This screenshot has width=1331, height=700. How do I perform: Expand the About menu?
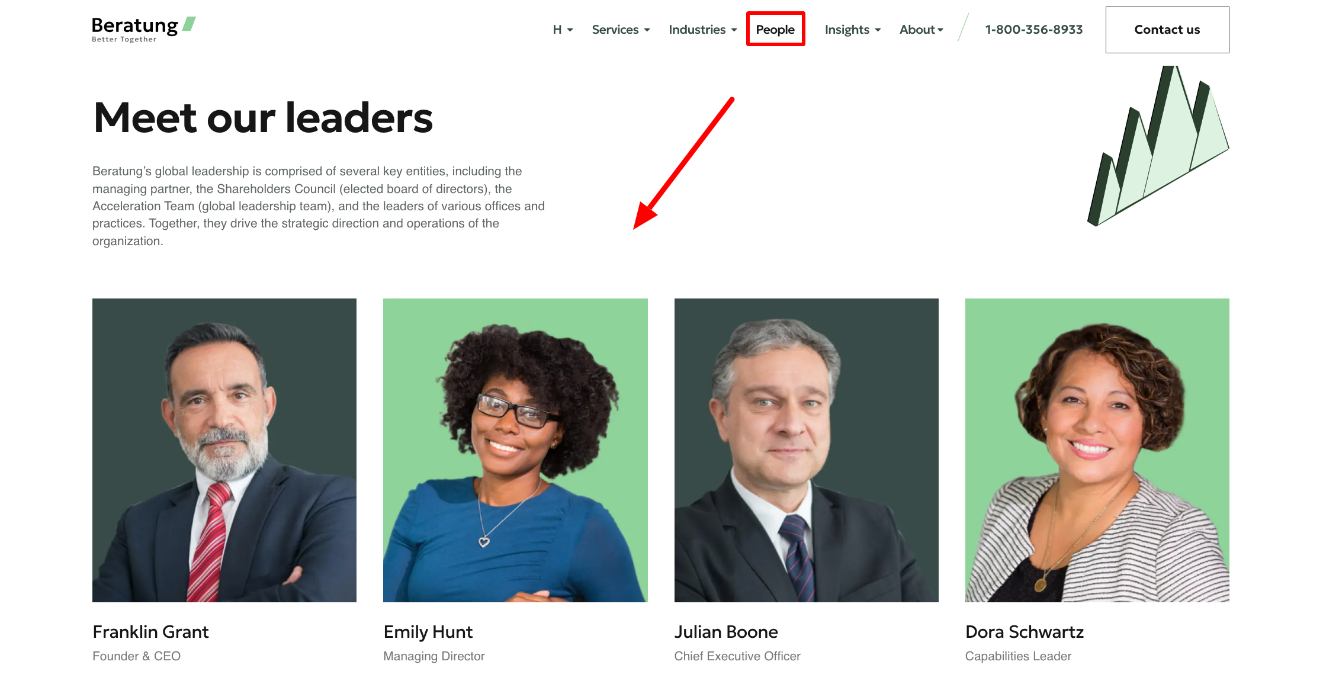pyautogui.click(x=921, y=30)
